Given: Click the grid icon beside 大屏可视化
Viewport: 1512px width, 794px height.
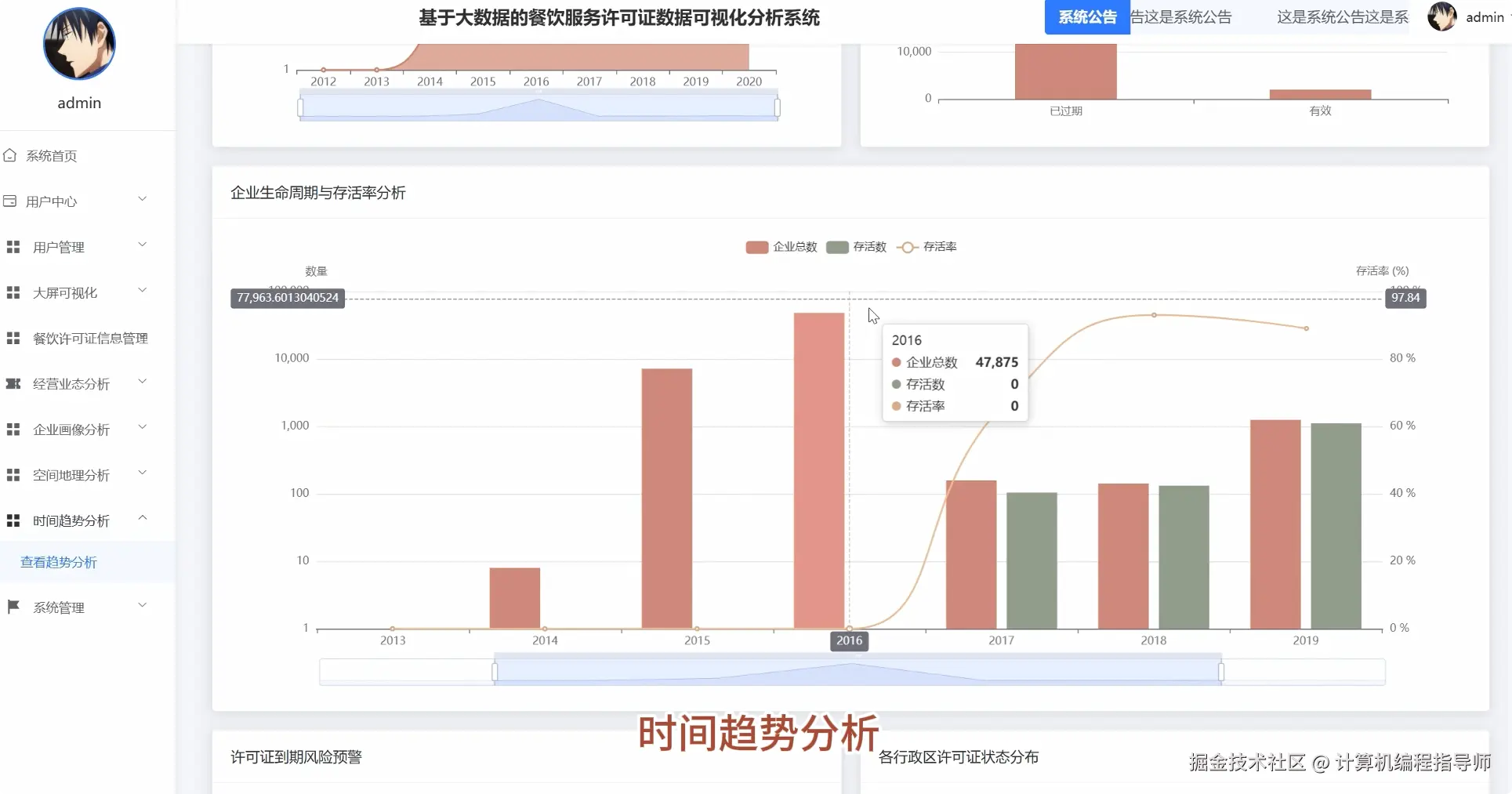Looking at the screenshot, I should tap(13, 292).
